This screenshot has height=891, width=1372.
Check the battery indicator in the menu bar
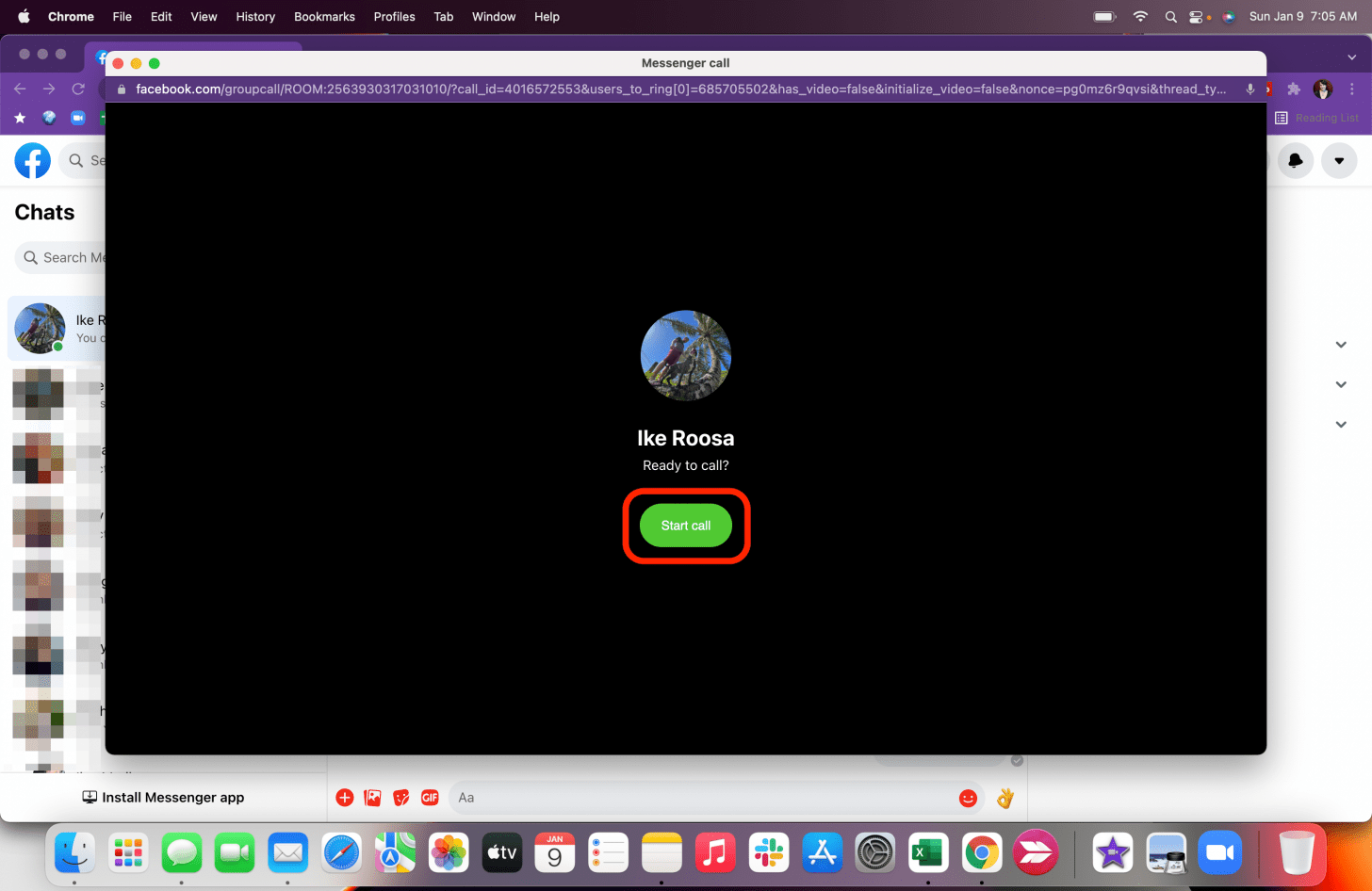tap(1103, 16)
